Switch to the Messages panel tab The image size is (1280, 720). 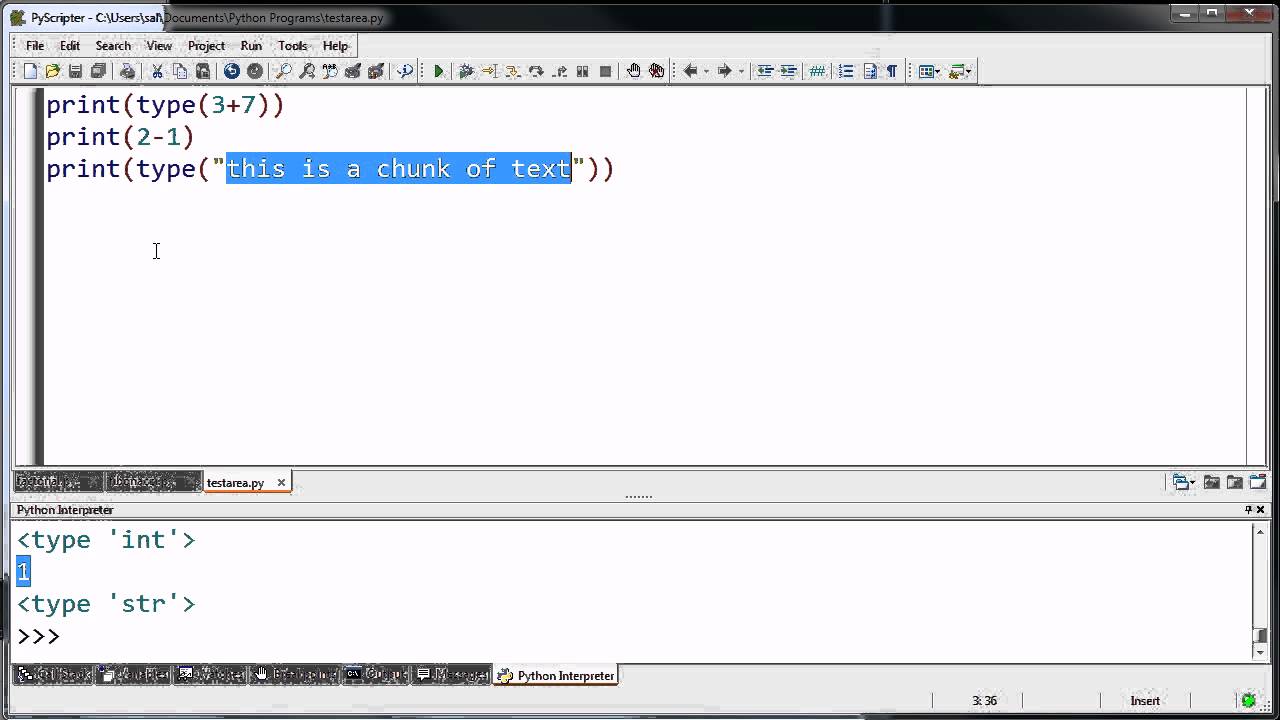452,675
